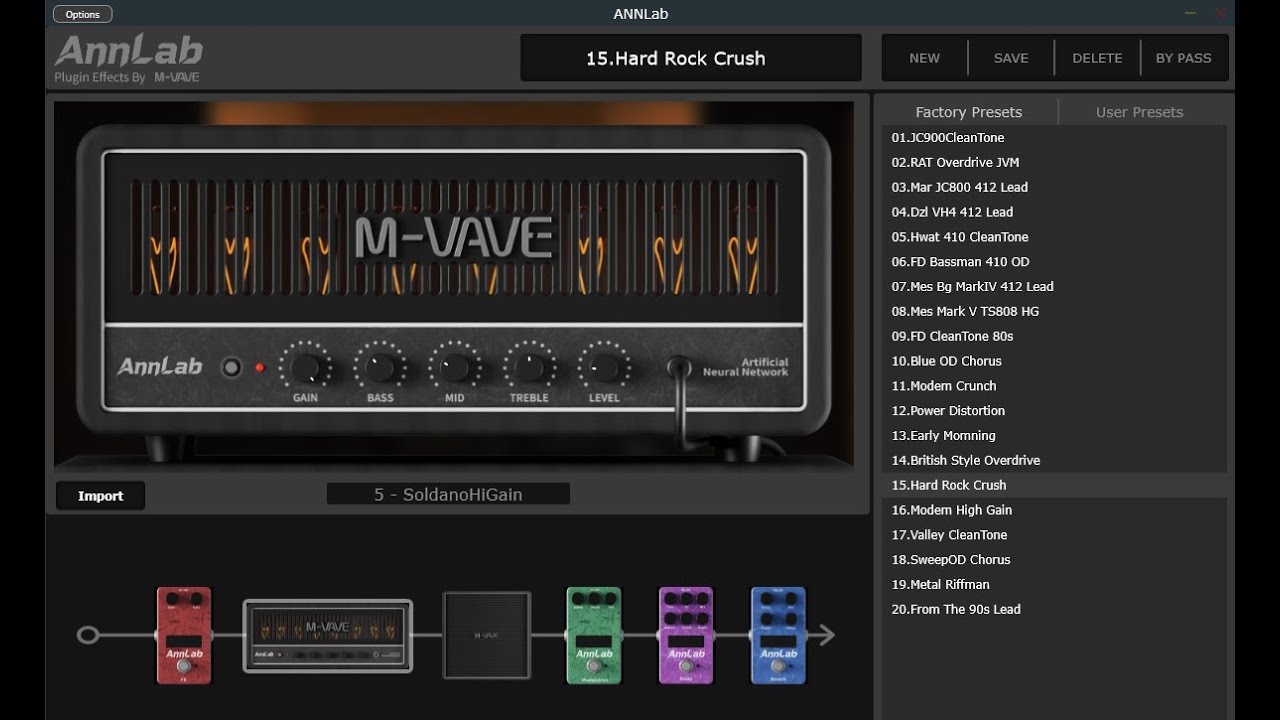Open the 5 - SoldanoHiGain model selector
Image resolution: width=1280 pixels, height=720 pixels.
click(x=448, y=494)
